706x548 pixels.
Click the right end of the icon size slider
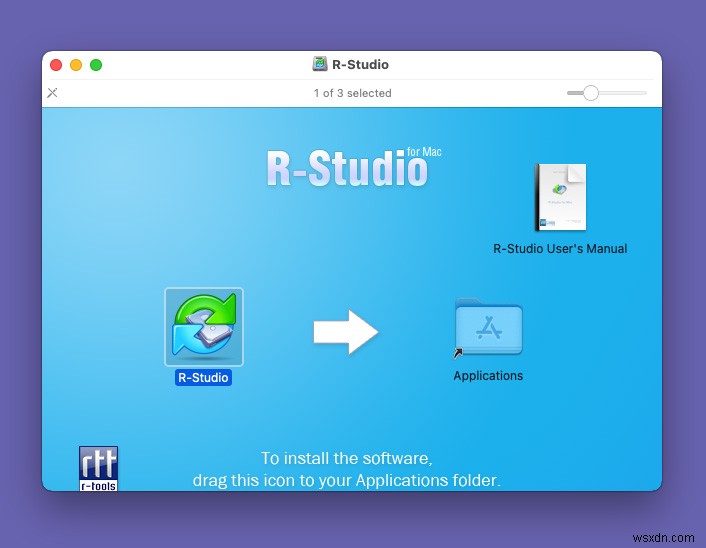[x=644, y=93]
